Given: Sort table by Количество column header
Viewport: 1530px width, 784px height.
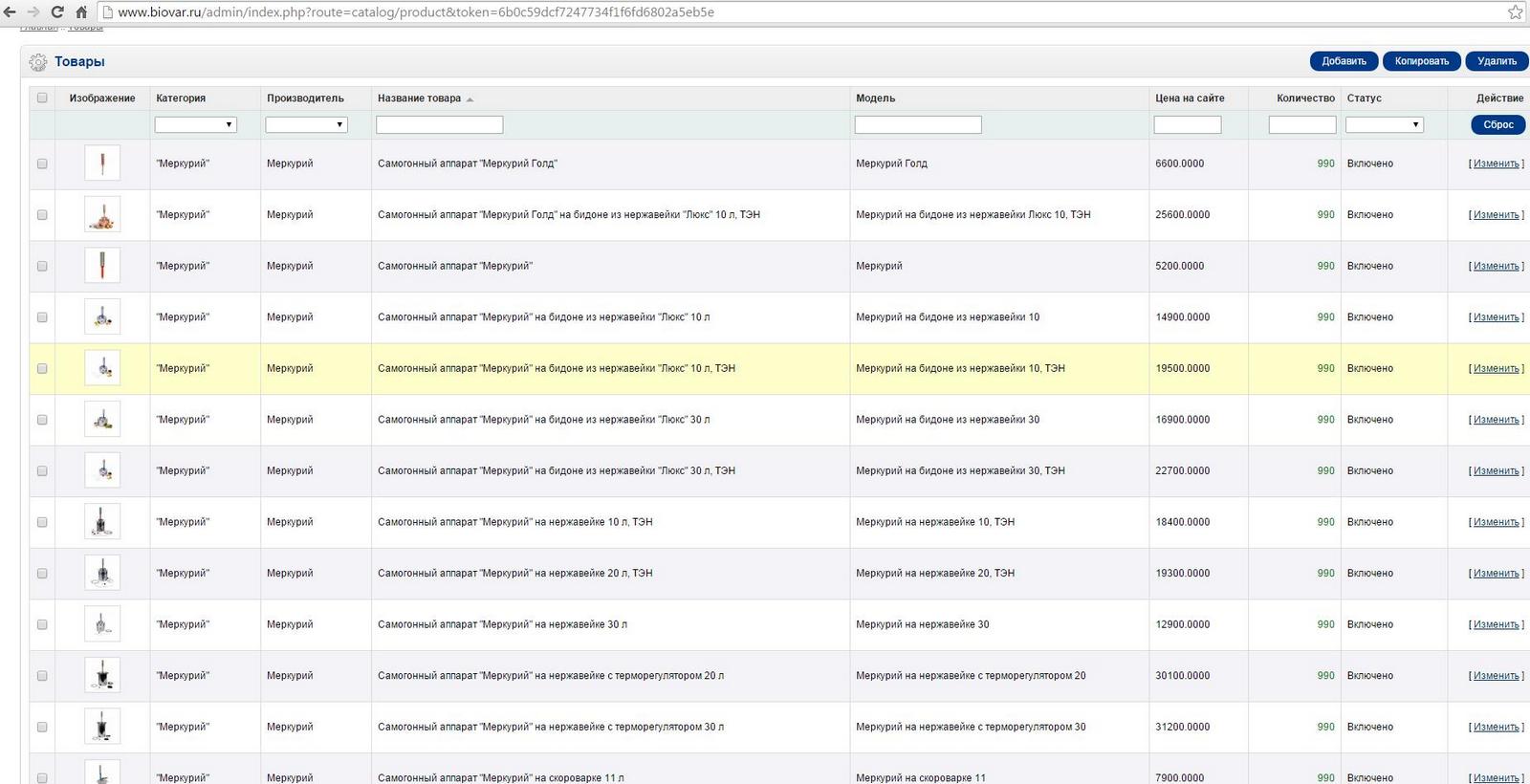Looking at the screenshot, I should (1305, 98).
